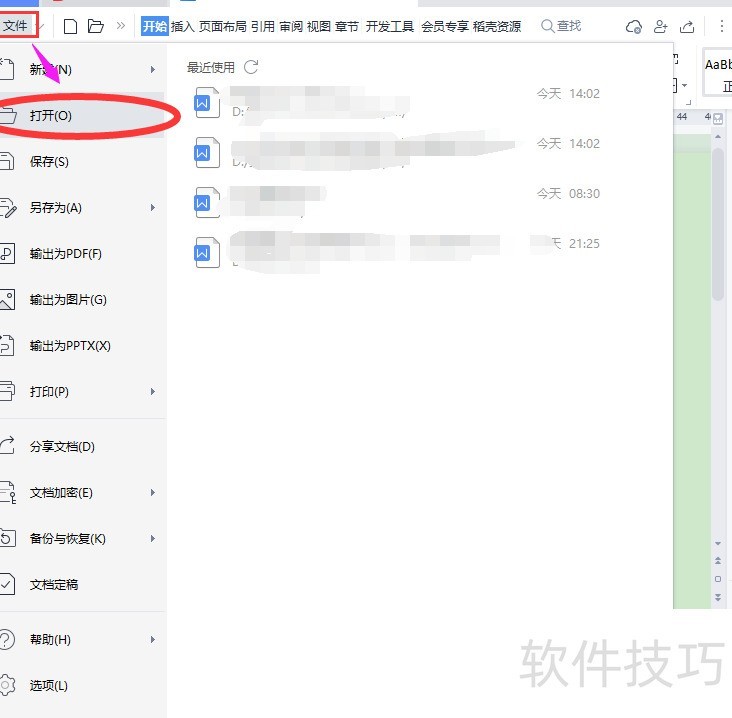This screenshot has width=732, height=718.
Task: Click the 打开 folder icon in menu
Action: pos(8,115)
